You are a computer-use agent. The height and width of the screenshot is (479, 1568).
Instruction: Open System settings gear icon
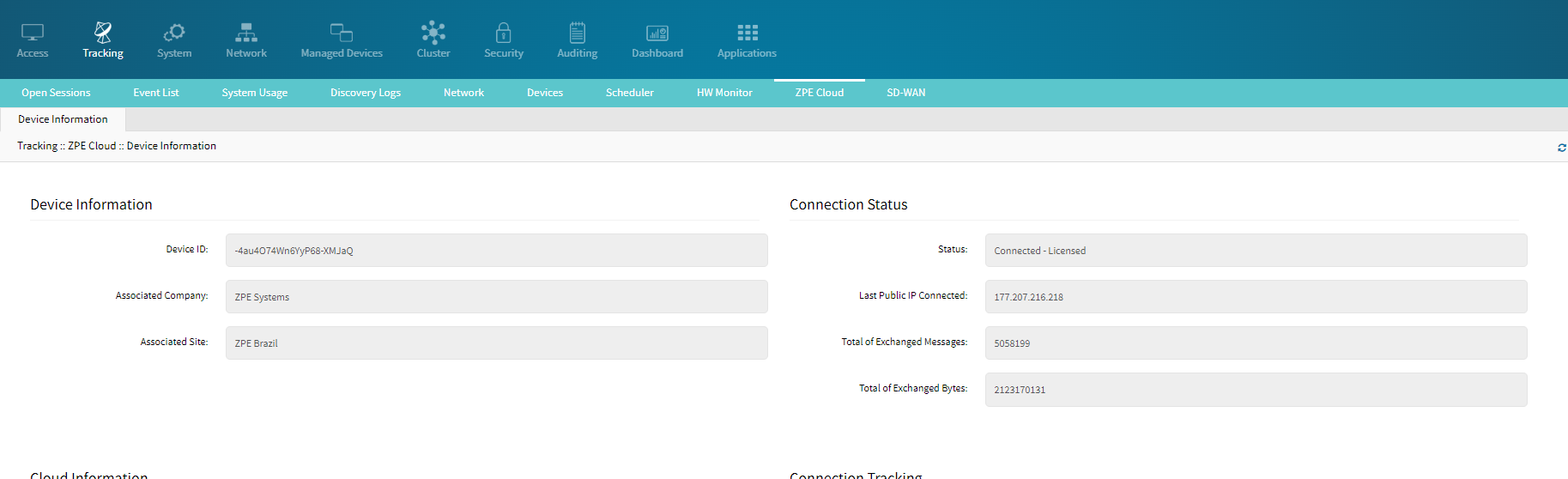174,33
